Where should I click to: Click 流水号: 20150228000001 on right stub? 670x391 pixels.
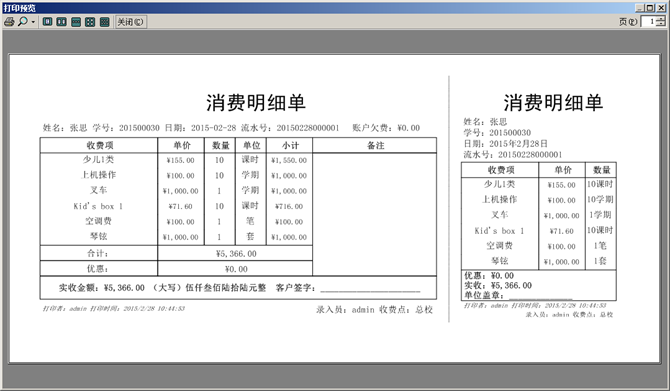click(x=513, y=155)
